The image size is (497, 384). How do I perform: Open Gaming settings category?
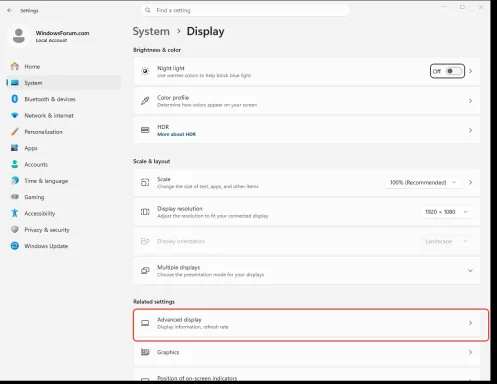64,197
